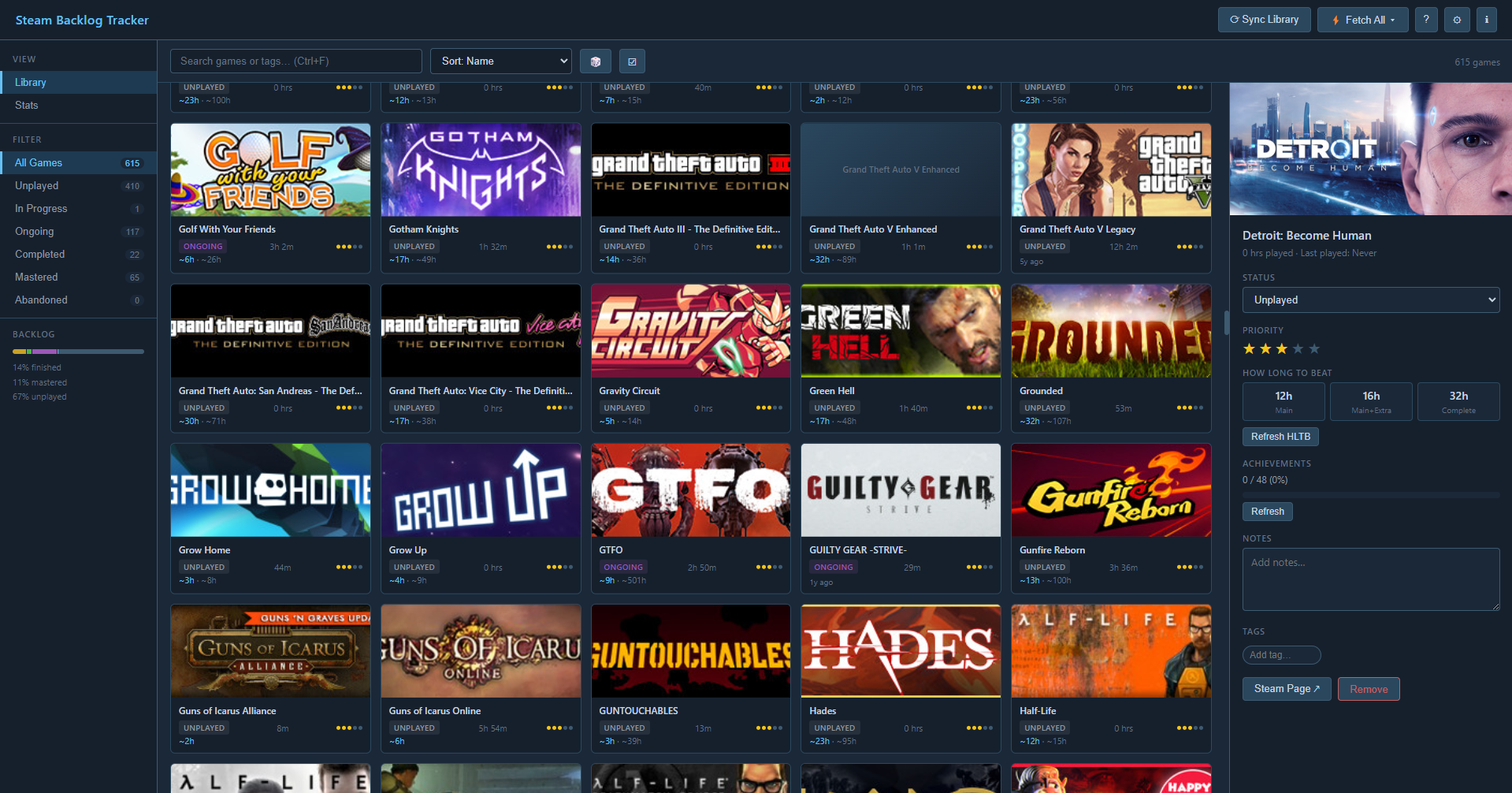Toggle multi-select checkbox icon in toolbar
Viewport: 1512px width, 793px height.
[632, 61]
